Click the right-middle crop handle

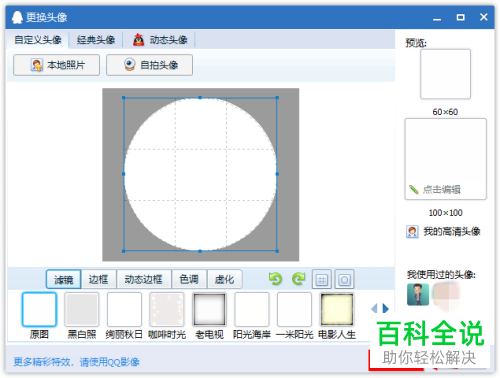[x=277, y=174]
